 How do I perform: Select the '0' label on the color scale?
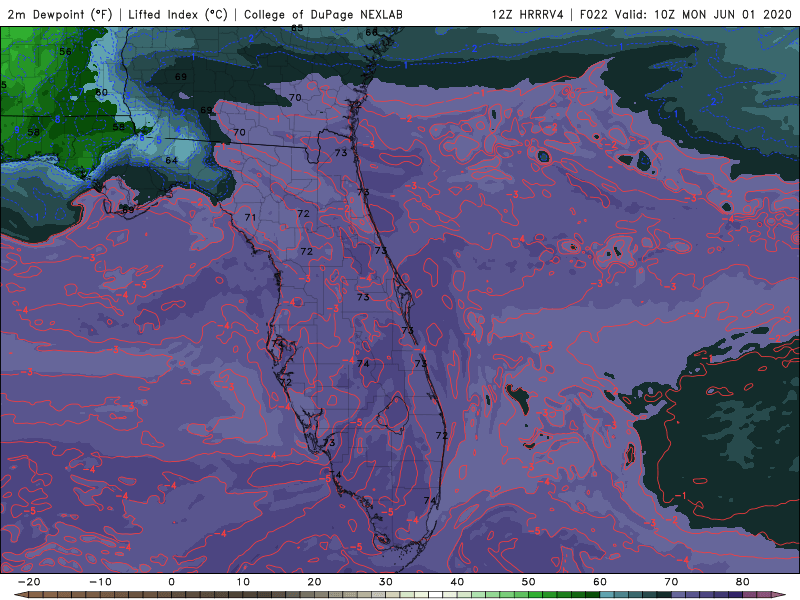pos(171,582)
